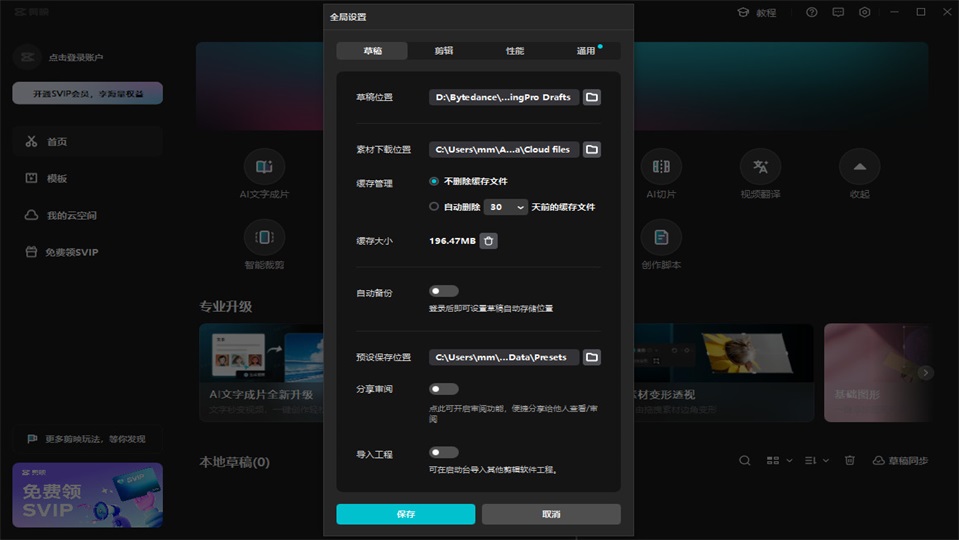Click 点击登录账户 login link

point(76,57)
